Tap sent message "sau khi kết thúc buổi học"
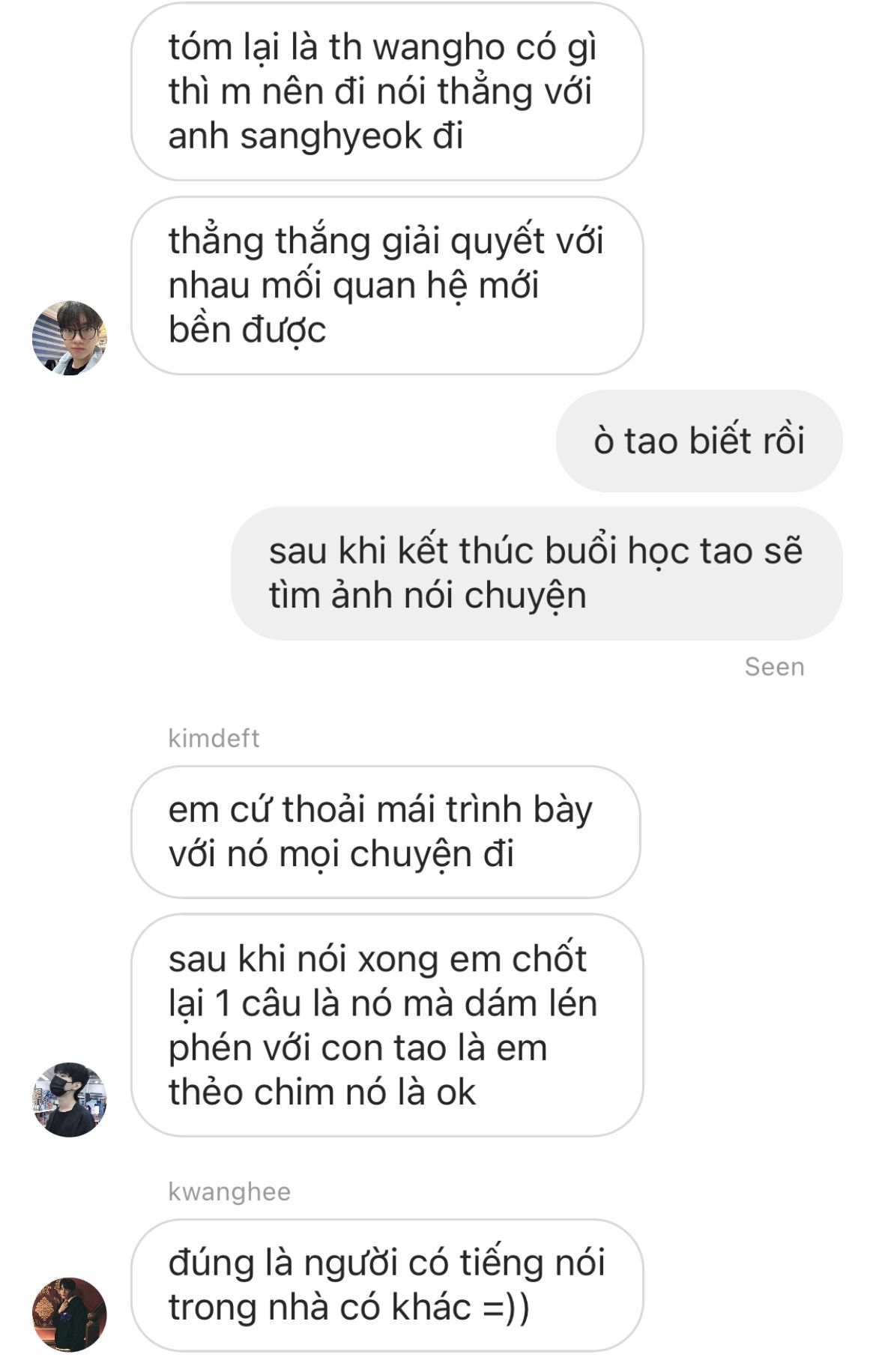This screenshot has width=876, height=1372. click(x=537, y=573)
